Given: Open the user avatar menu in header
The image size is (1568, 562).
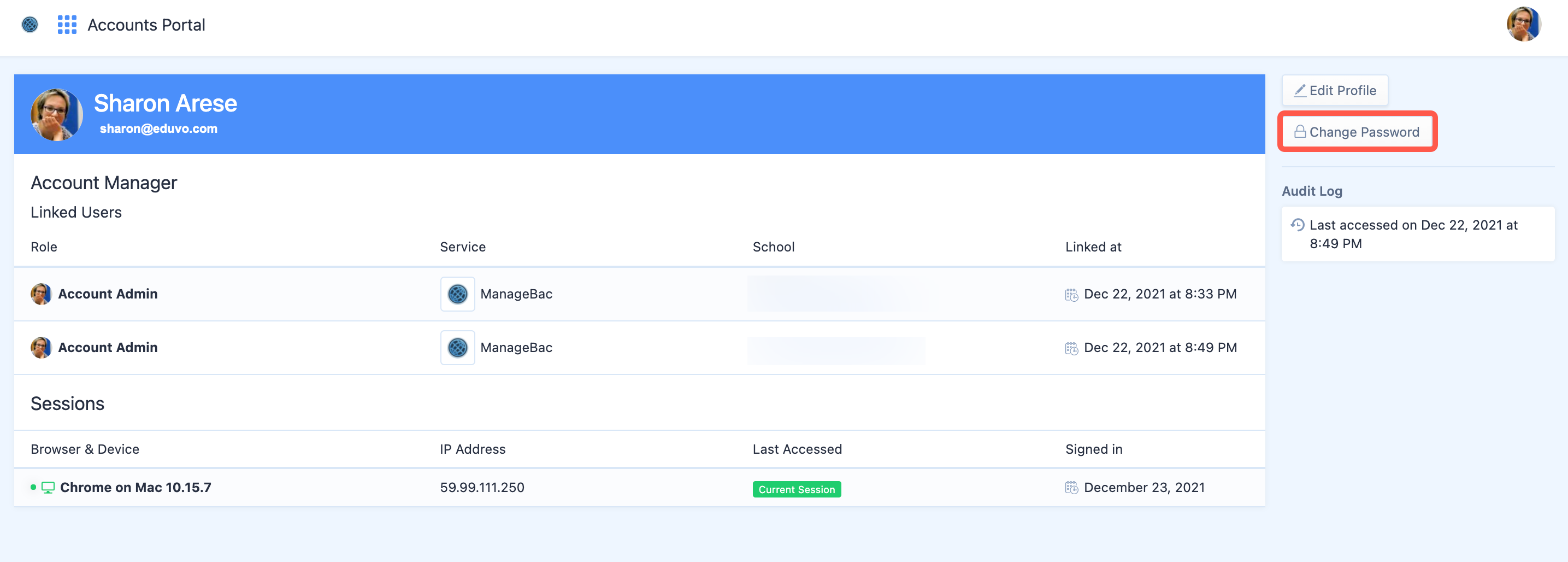Looking at the screenshot, I should [1524, 25].
